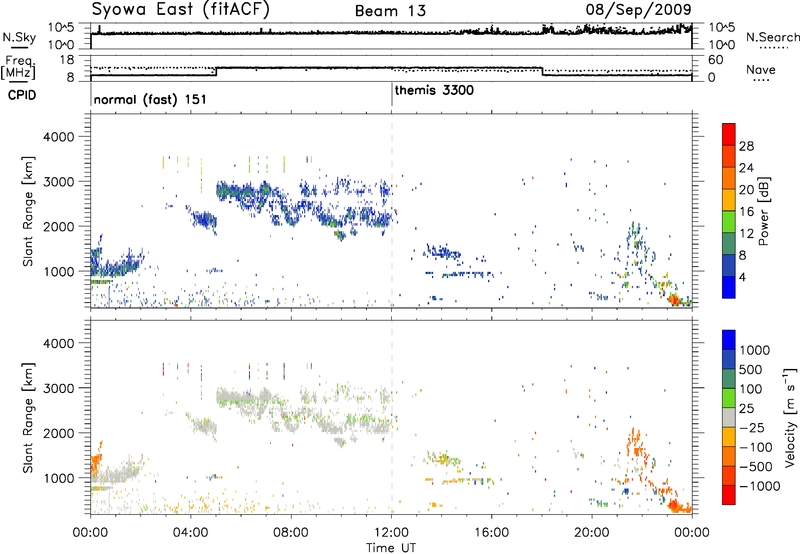
Task: Click the 'Nave' legend label
Action: (x=760, y=70)
